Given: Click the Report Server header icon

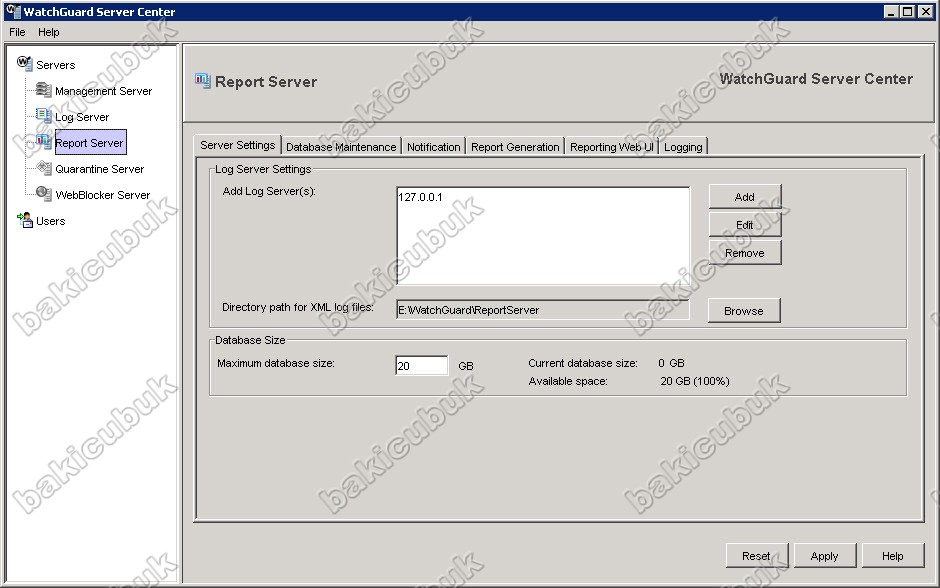Looking at the screenshot, I should click(203, 80).
